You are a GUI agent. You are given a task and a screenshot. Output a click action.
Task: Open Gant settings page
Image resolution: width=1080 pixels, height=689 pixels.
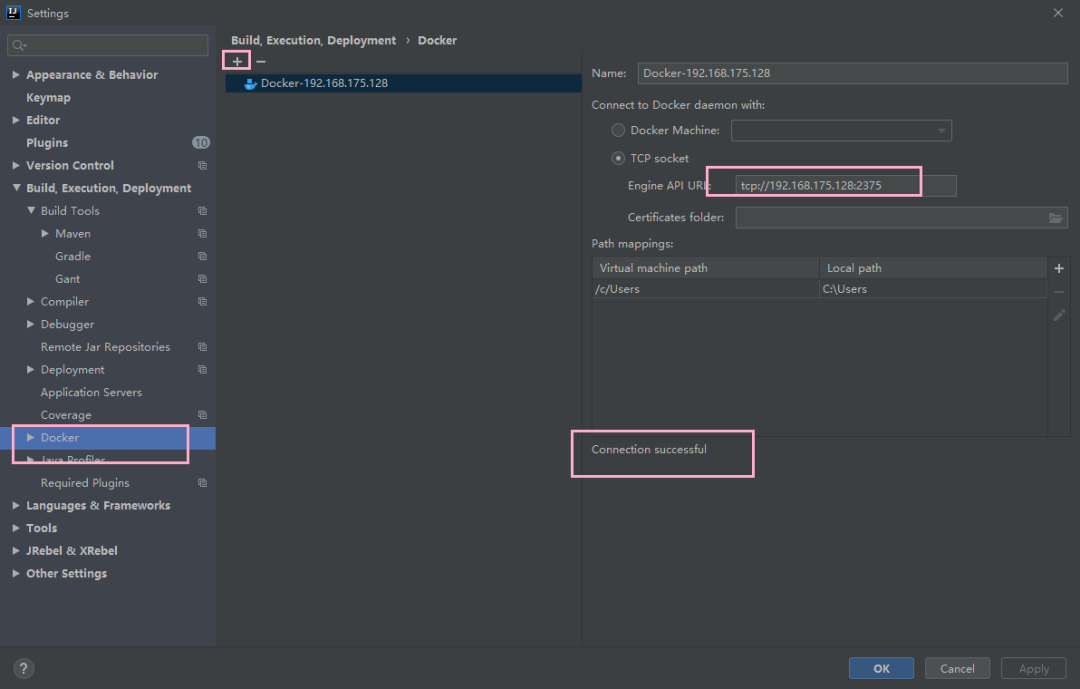pyautogui.click(x=68, y=279)
